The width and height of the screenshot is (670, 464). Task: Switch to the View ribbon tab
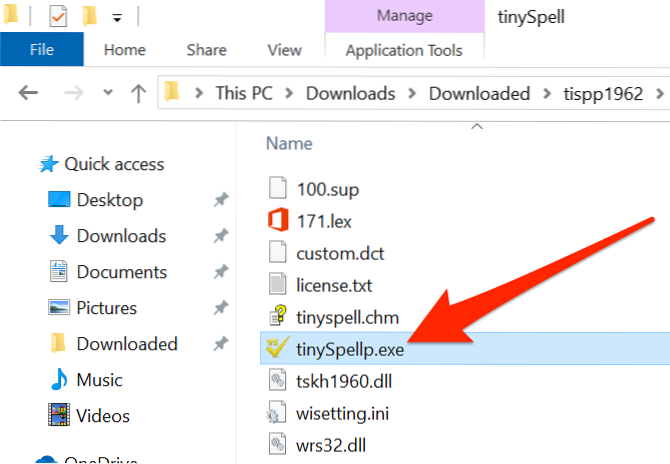[x=284, y=49]
